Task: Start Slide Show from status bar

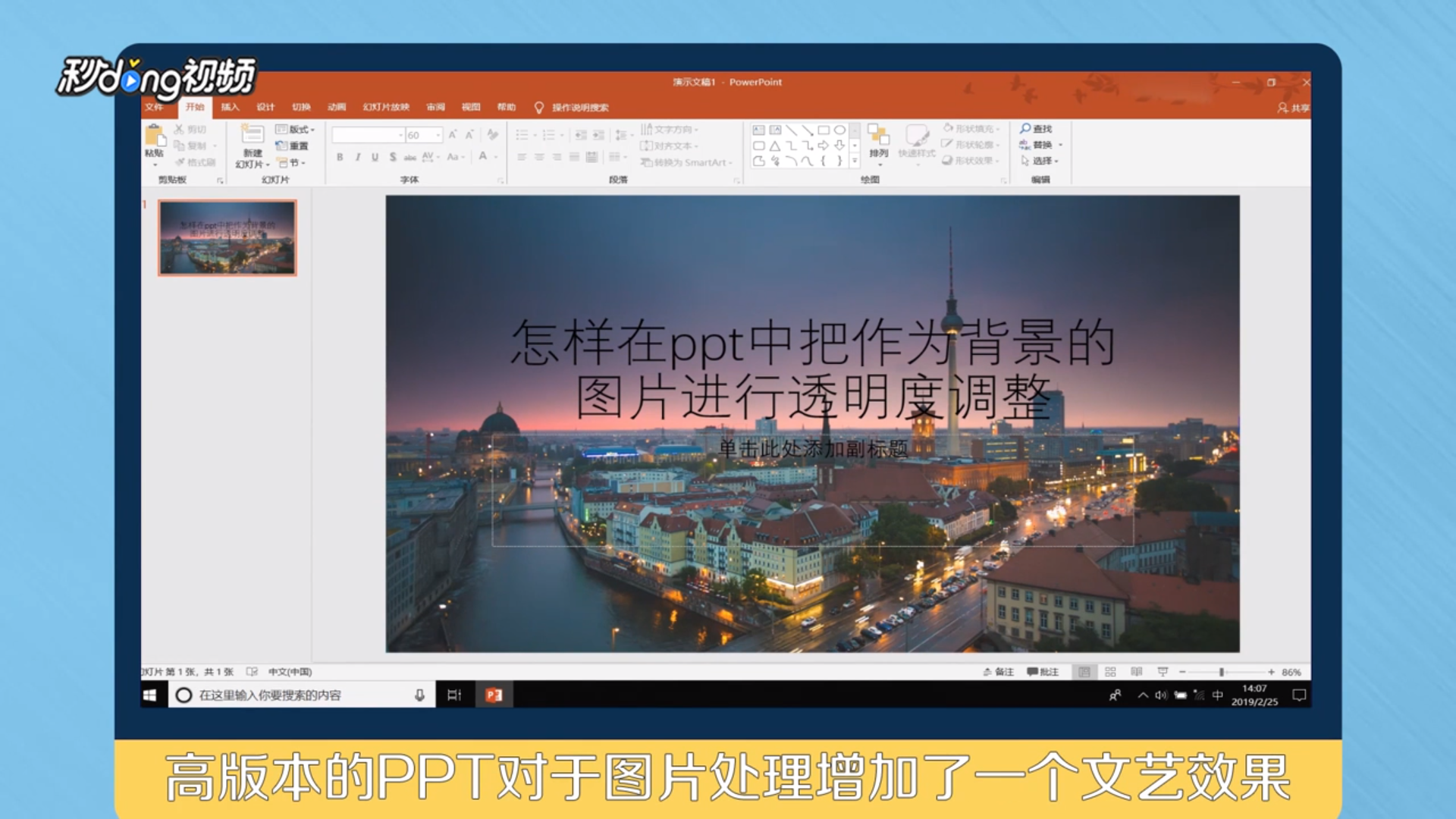Action: click(x=1163, y=672)
